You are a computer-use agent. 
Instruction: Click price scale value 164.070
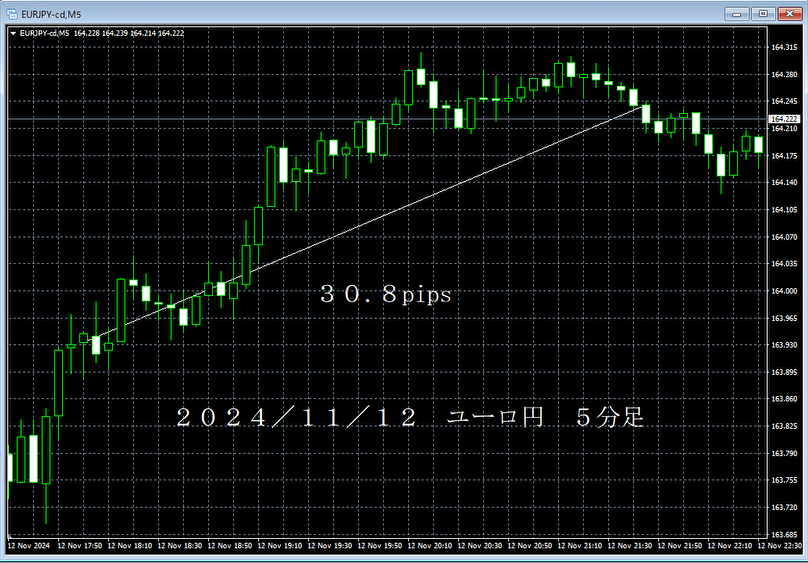784,237
